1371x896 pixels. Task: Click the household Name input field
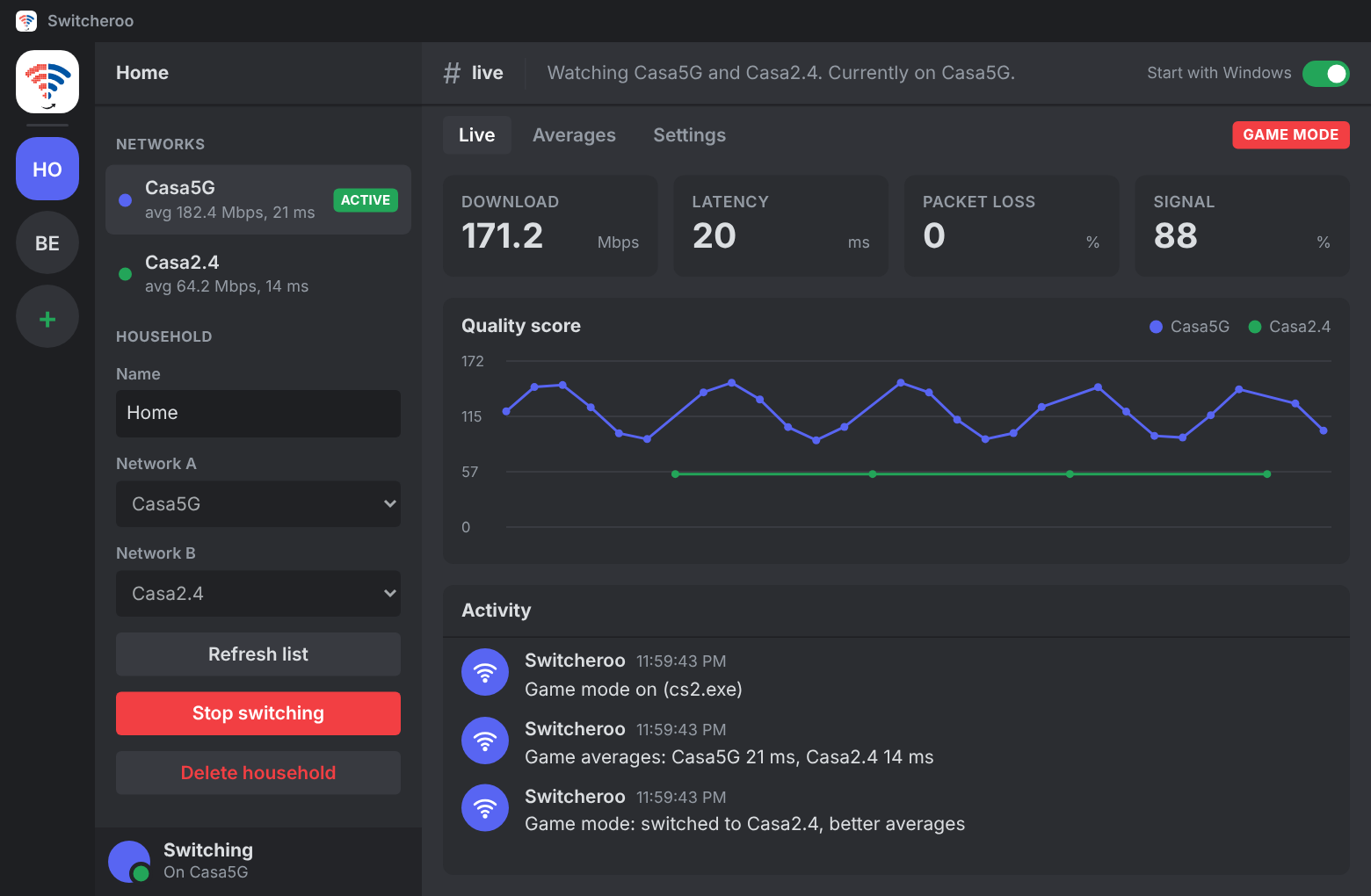[258, 414]
